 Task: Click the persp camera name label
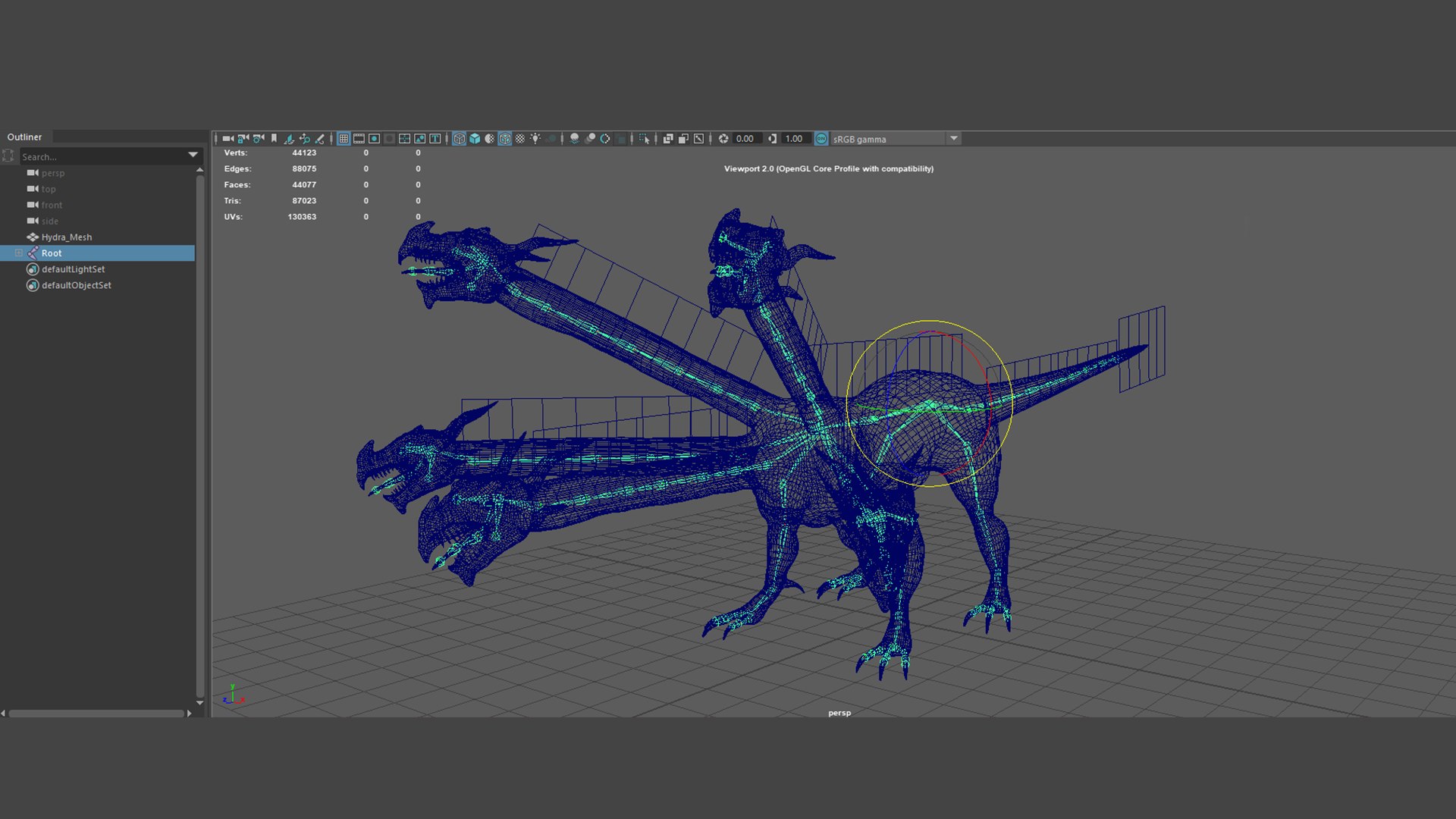(839, 713)
